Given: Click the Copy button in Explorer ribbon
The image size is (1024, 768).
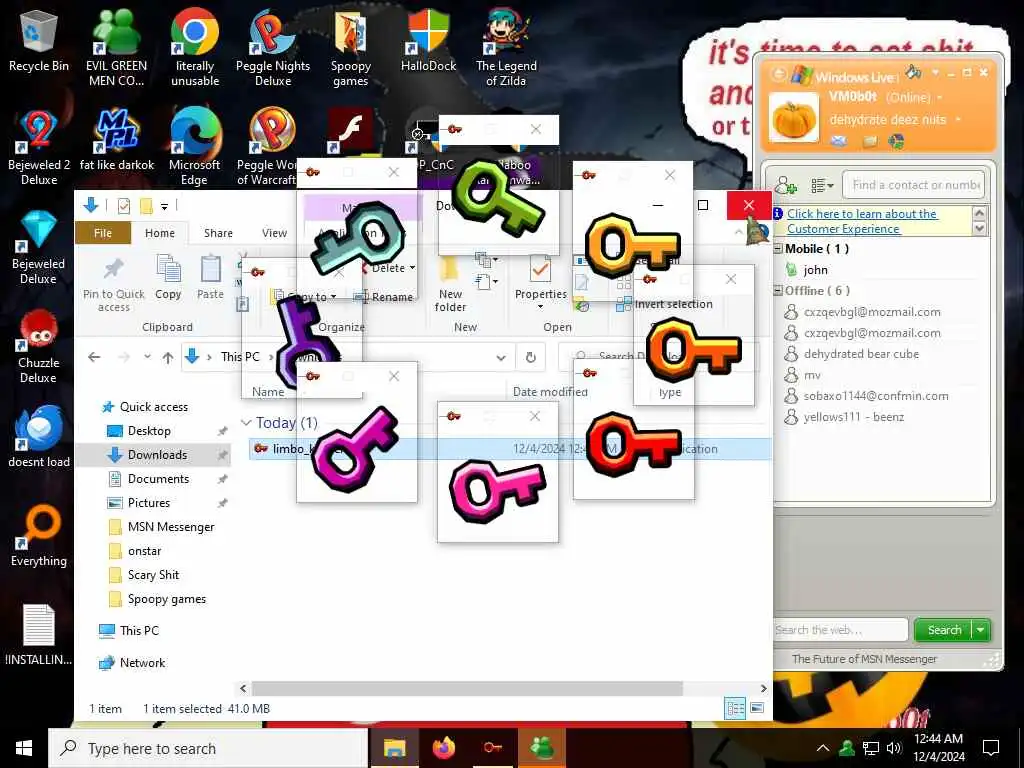Looking at the screenshot, I should point(168,277).
